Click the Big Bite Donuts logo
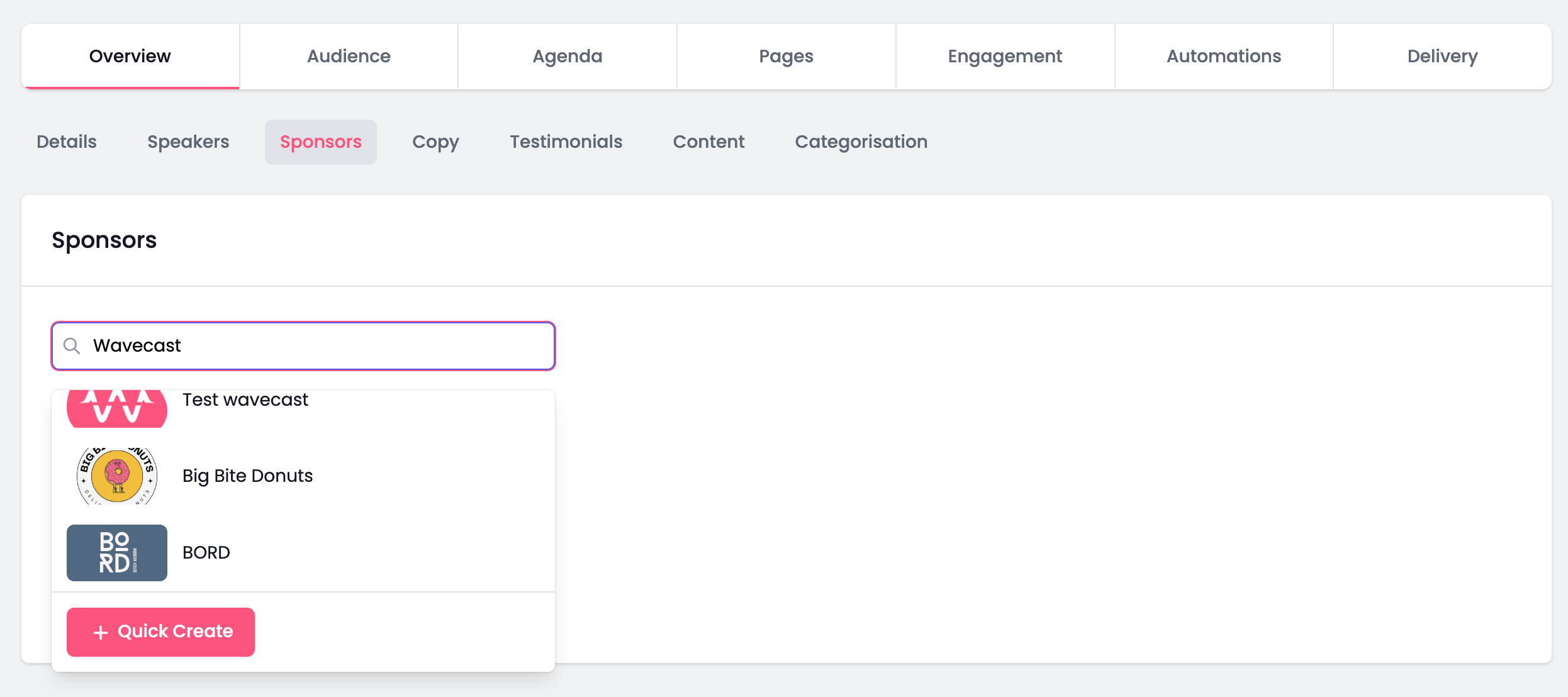The width and height of the screenshot is (1568, 697). (x=117, y=476)
